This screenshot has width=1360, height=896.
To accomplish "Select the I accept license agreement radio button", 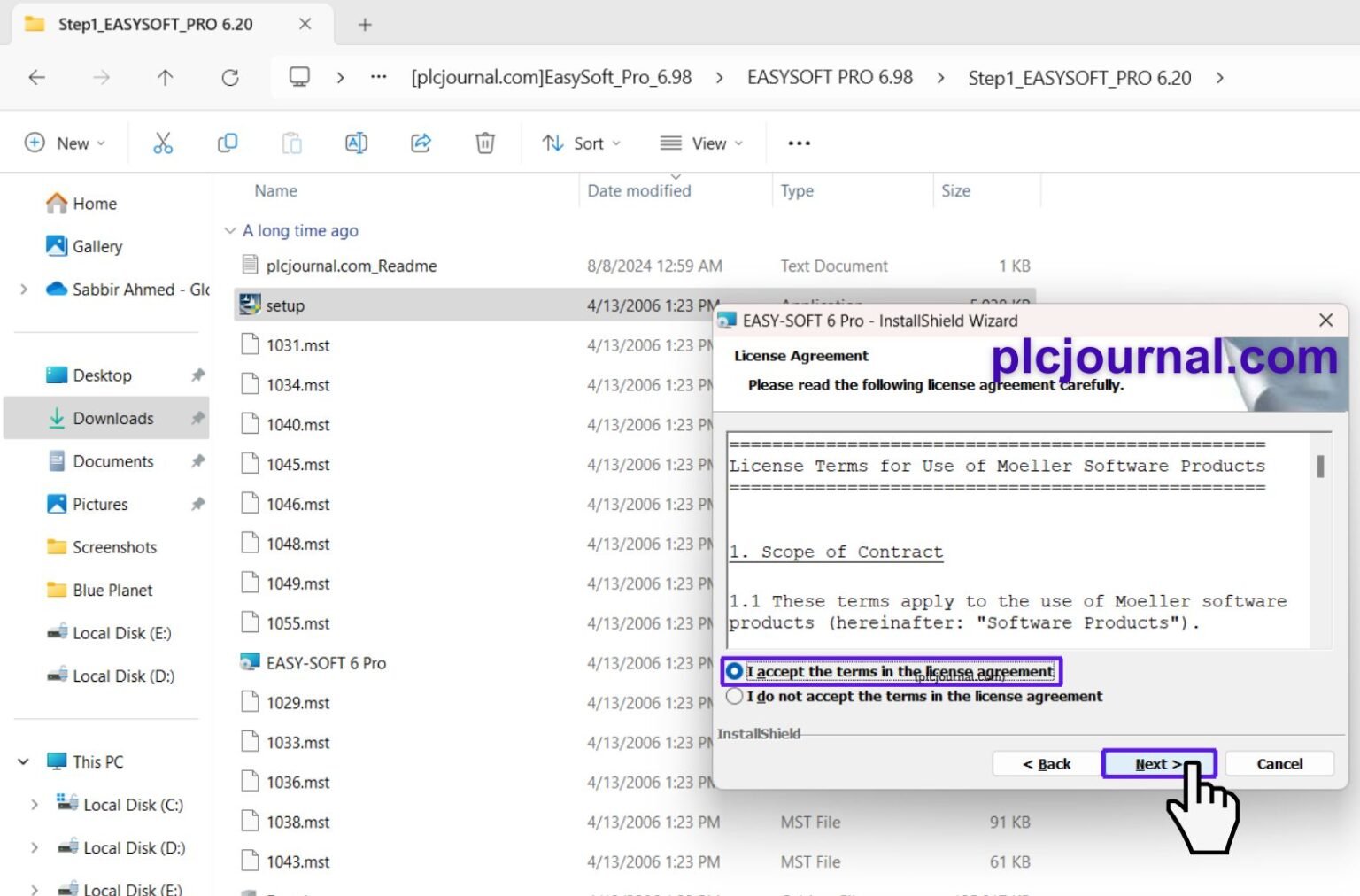I will click(x=734, y=671).
